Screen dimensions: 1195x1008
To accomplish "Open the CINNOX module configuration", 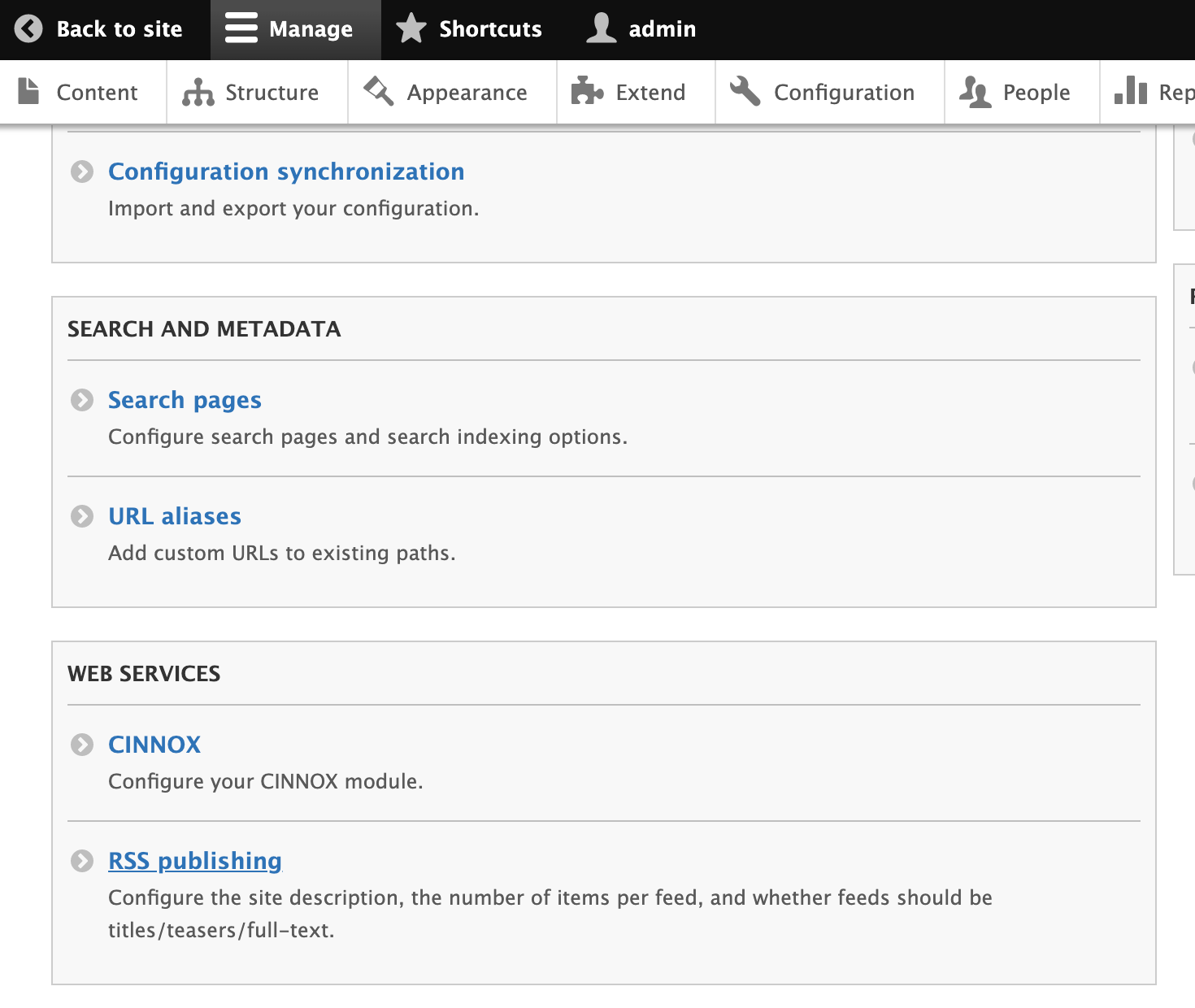I will [x=154, y=745].
